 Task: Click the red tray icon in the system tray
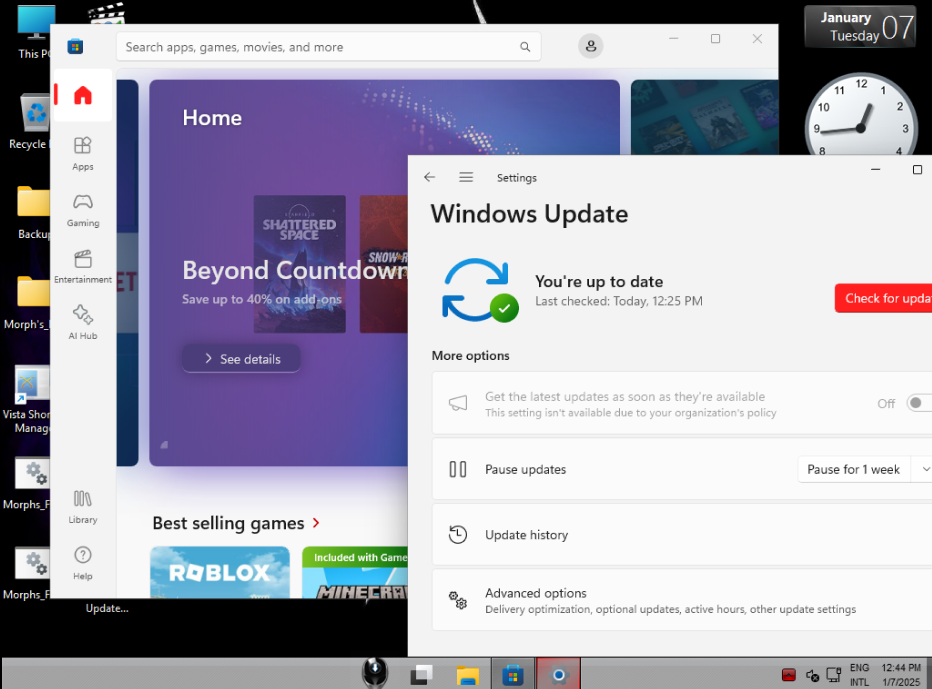(789, 675)
